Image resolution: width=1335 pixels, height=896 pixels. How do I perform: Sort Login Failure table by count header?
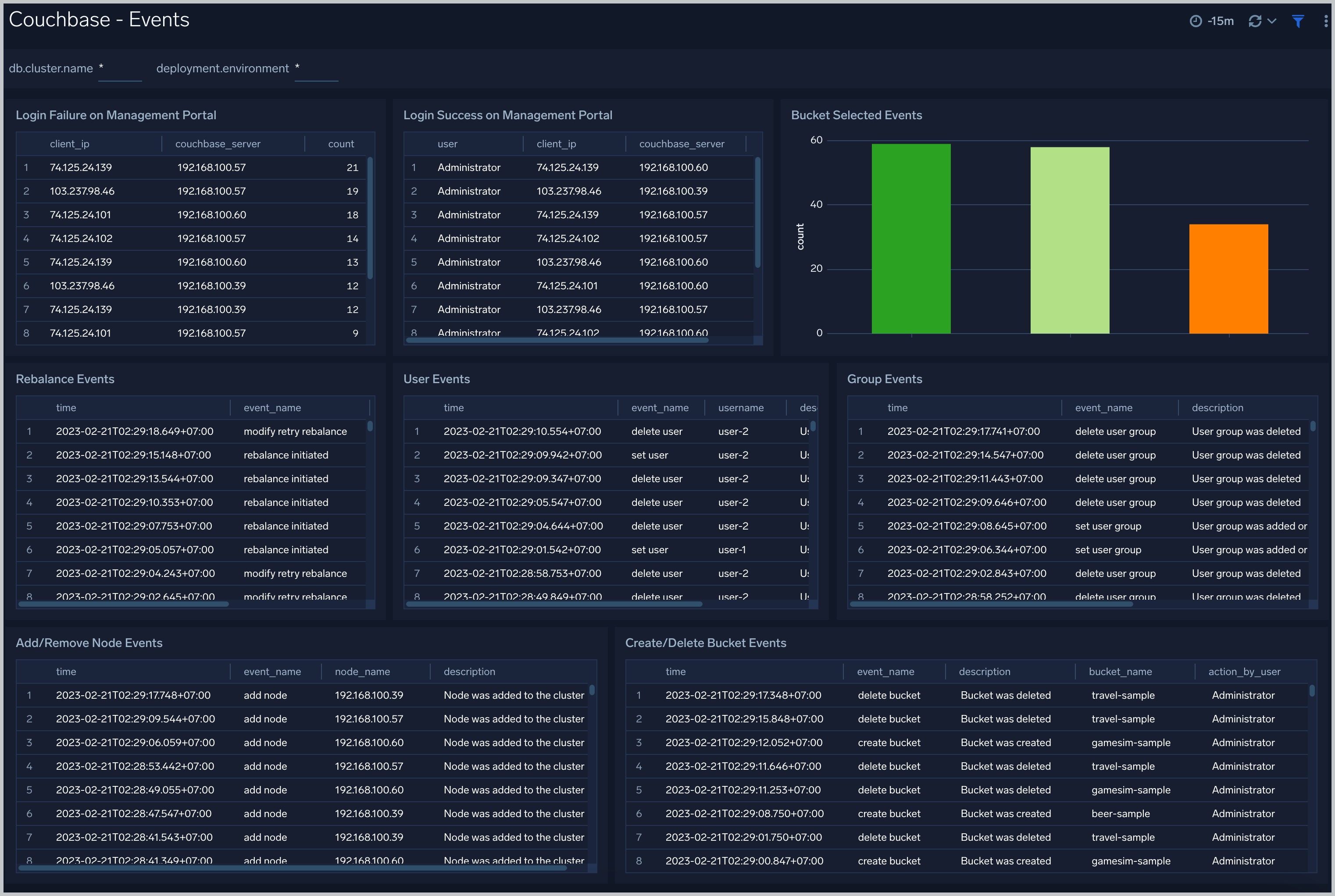[341, 144]
